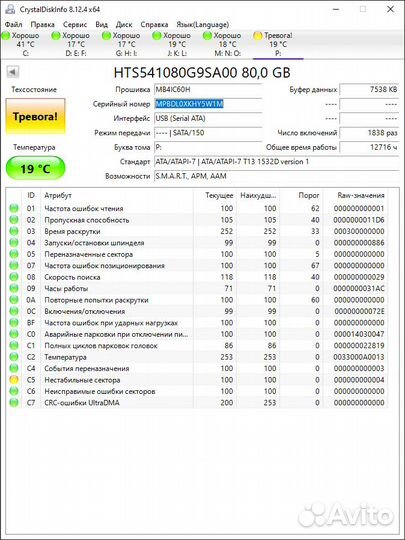This screenshot has width=405, height=540.
Task: Click status icon for Повторные попытки раскрутки
Action: (x=14, y=300)
